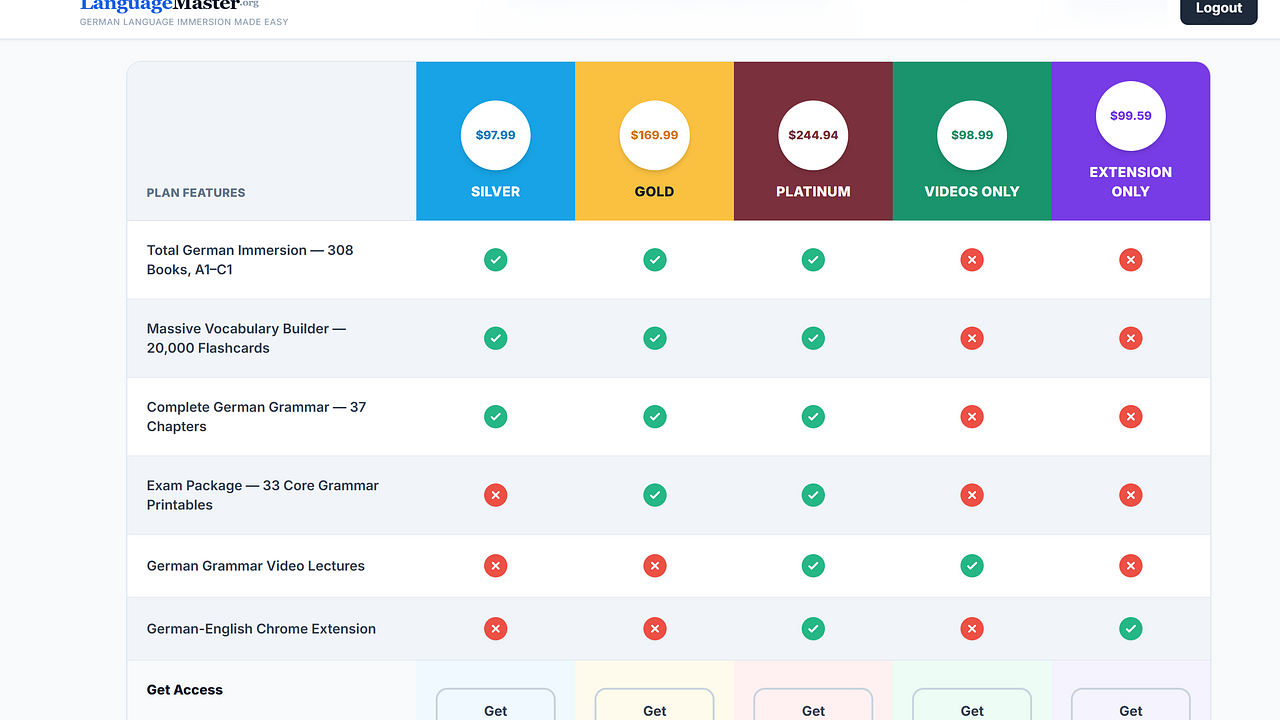Click Gold cross for Chrome Extension row
Screen dimensions: 1280x720
click(654, 629)
